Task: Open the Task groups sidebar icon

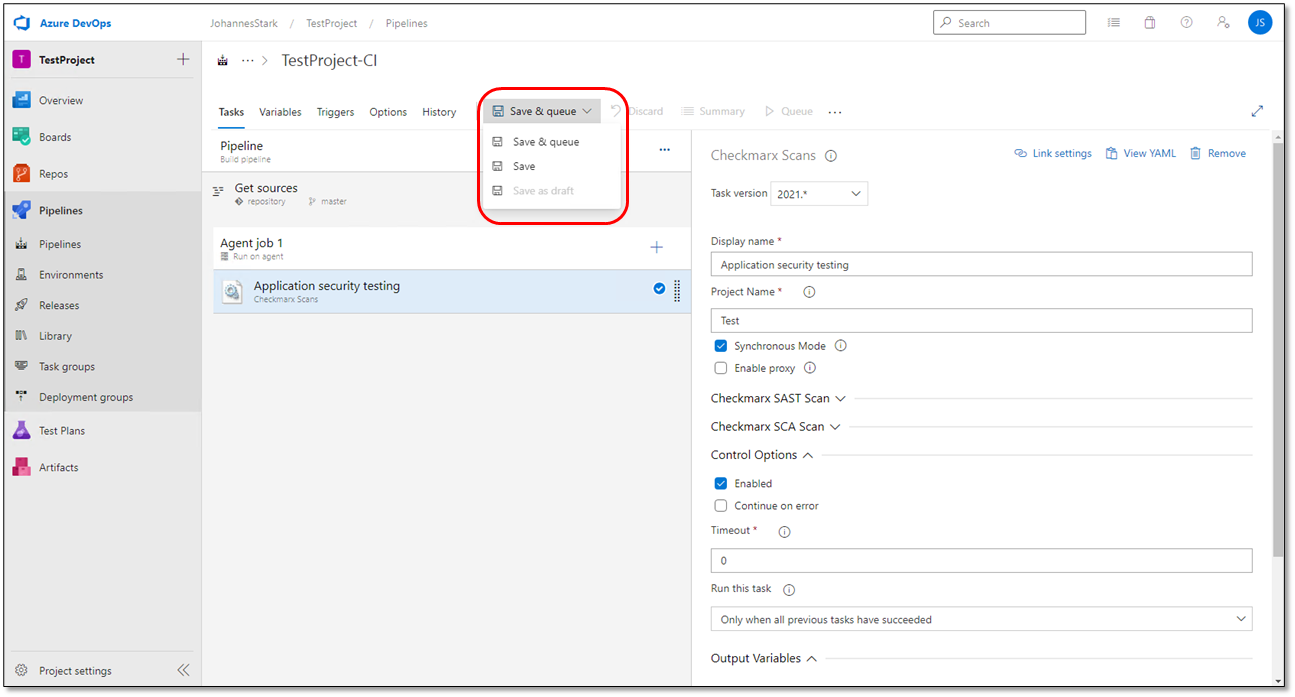Action: click(22, 367)
